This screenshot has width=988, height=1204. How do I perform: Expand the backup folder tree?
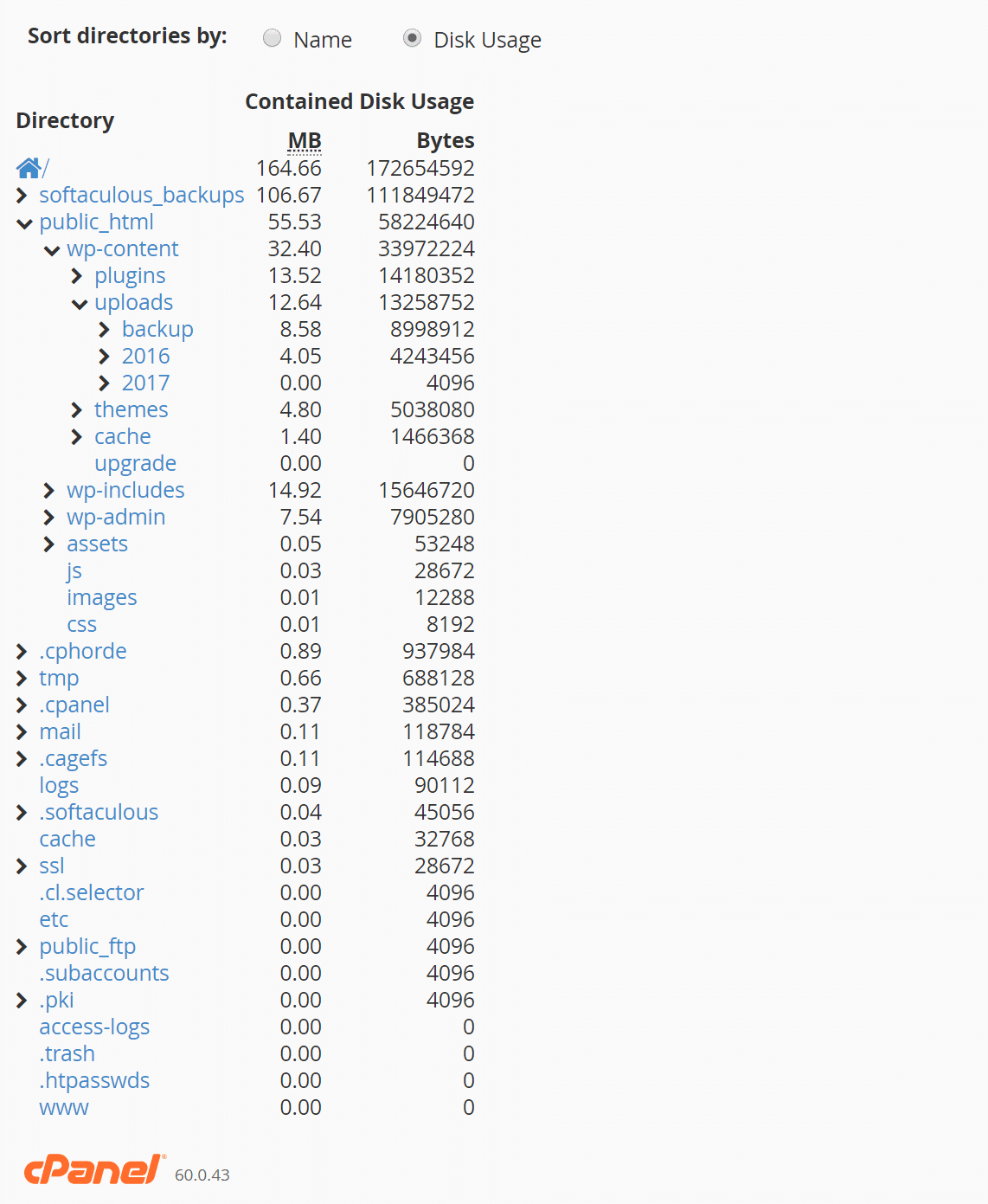point(104,330)
